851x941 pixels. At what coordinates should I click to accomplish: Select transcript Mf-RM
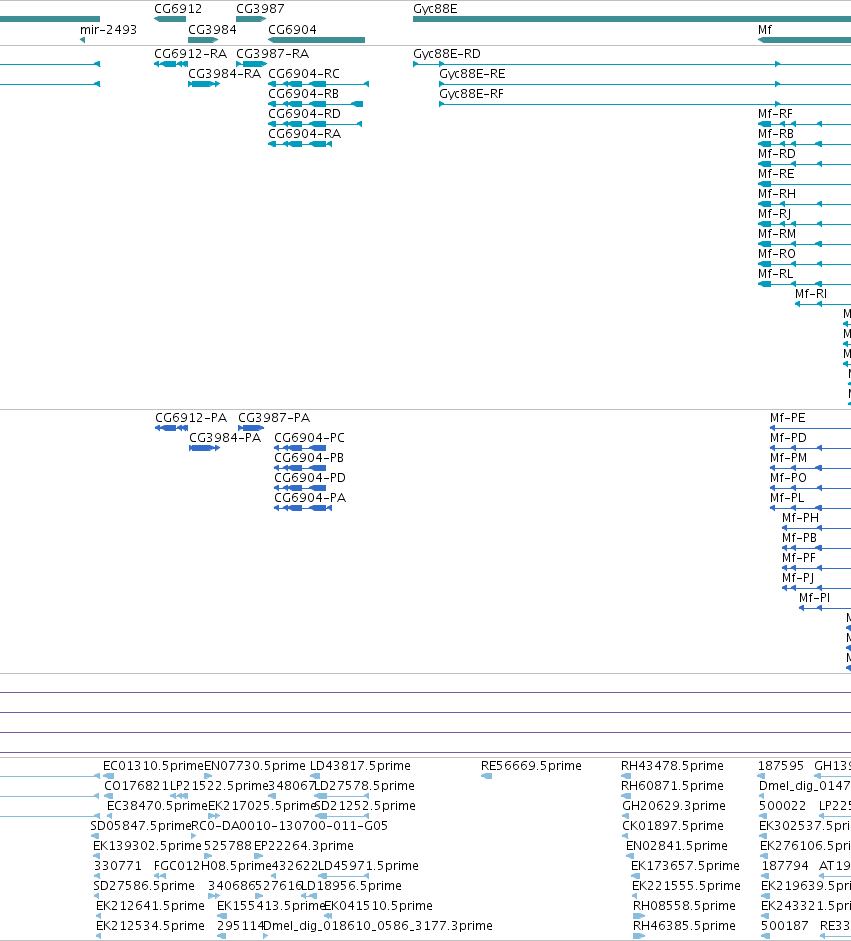(777, 234)
